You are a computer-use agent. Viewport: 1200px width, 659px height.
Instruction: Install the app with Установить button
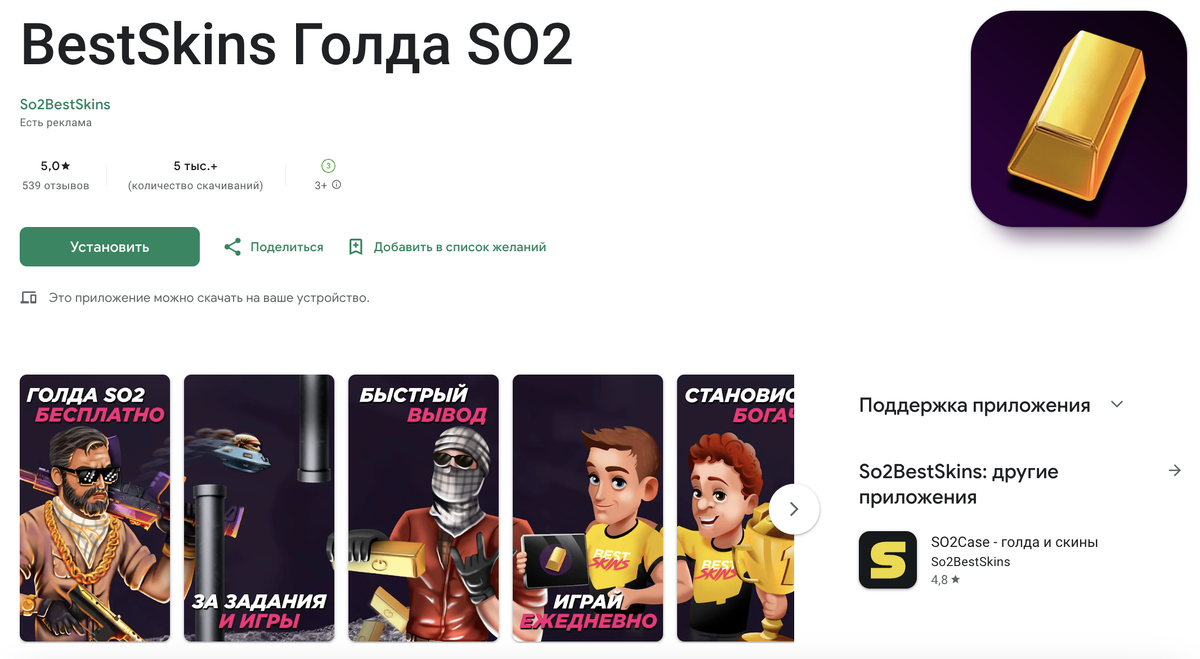pyautogui.click(x=110, y=247)
